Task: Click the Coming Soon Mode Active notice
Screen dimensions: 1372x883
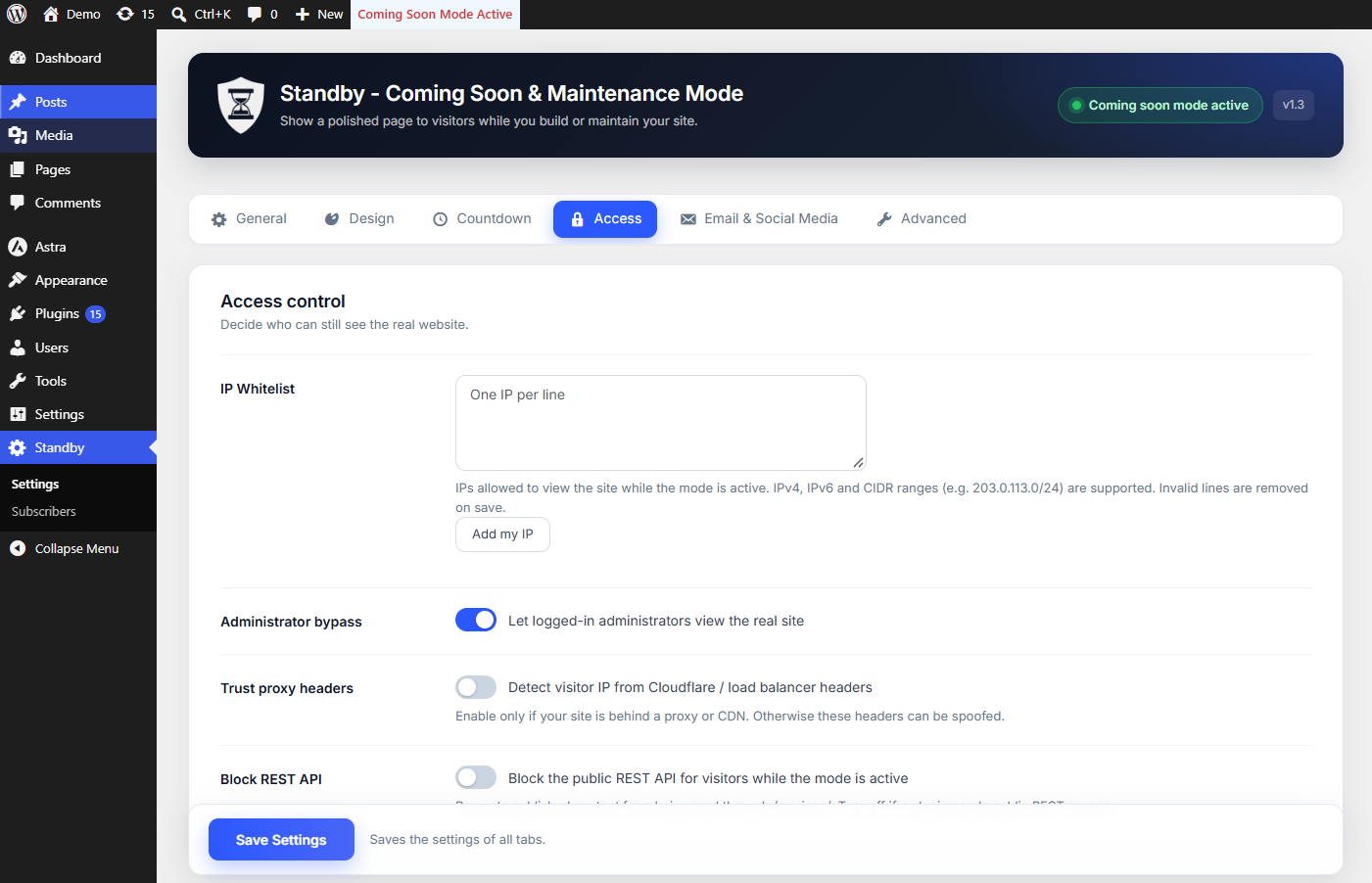Action: pos(435,14)
